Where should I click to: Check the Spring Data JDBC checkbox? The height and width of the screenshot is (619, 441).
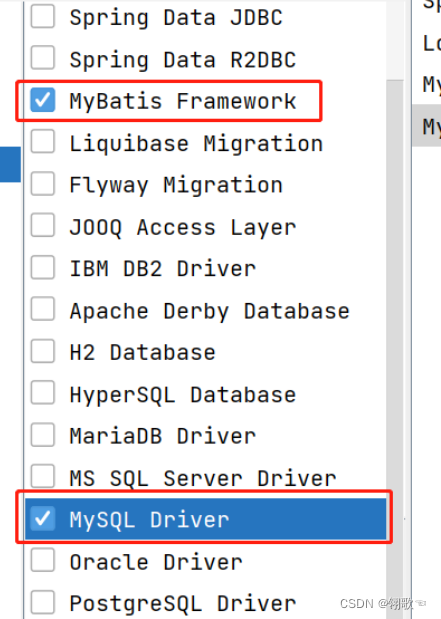43,16
